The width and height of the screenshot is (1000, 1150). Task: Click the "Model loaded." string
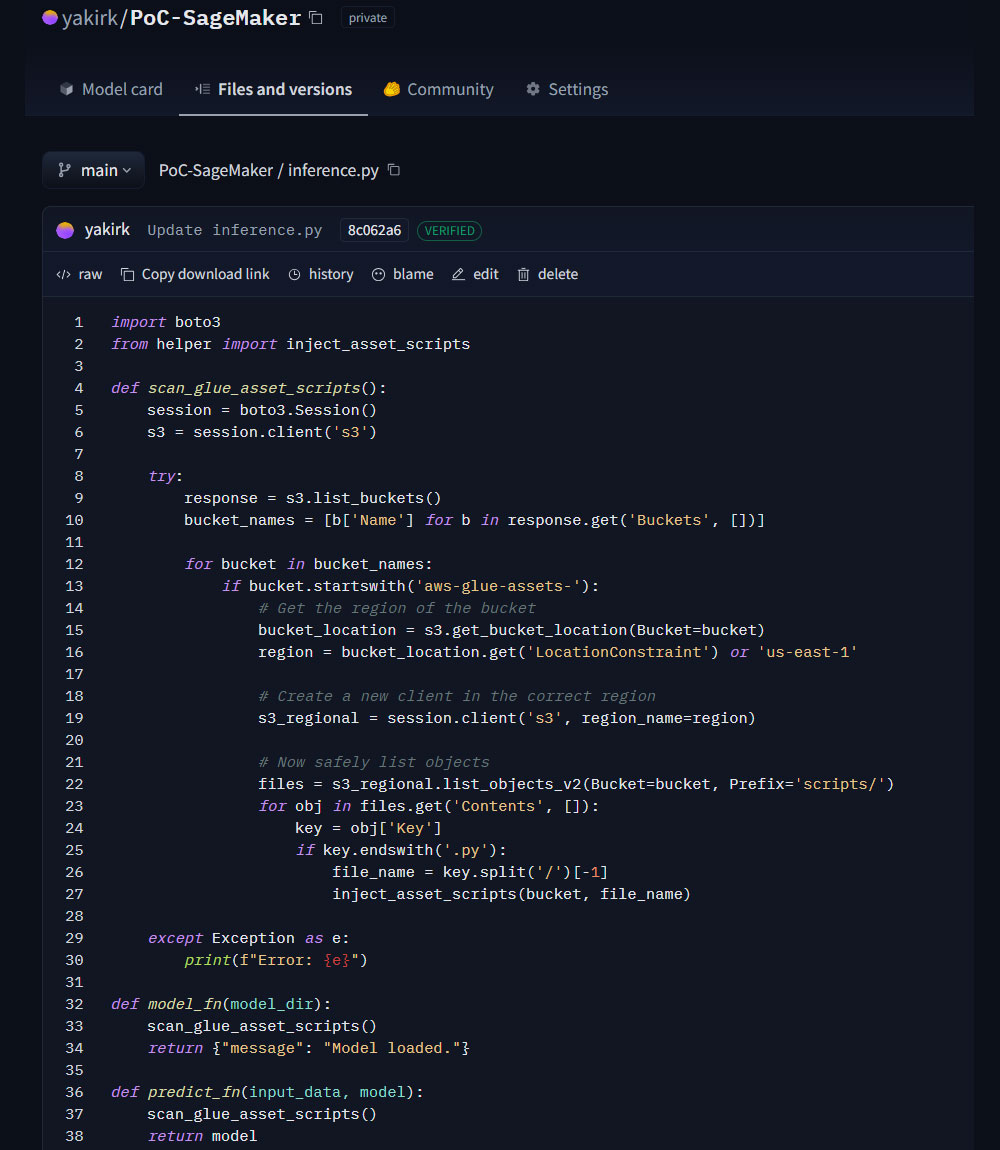[x=392, y=1048]
